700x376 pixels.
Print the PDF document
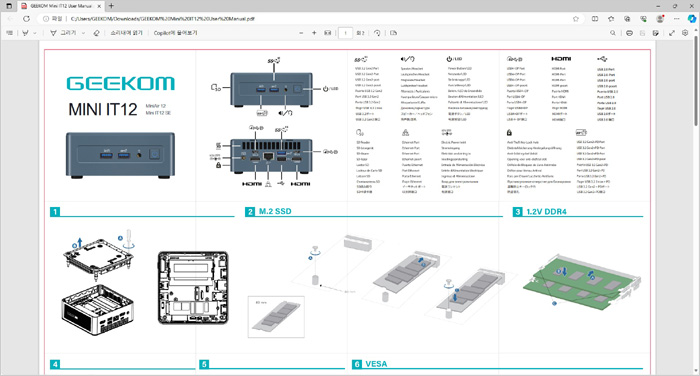(x=629, y=33)
